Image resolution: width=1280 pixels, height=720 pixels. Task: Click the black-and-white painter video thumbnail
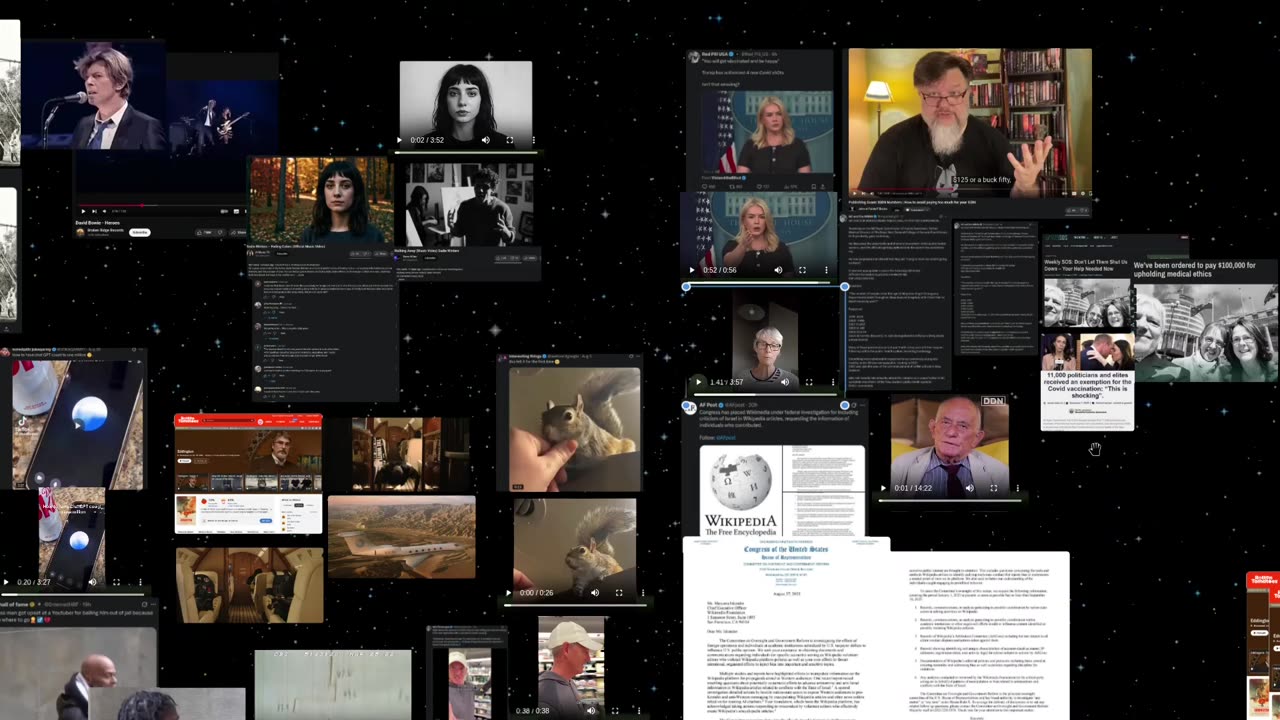469,206
